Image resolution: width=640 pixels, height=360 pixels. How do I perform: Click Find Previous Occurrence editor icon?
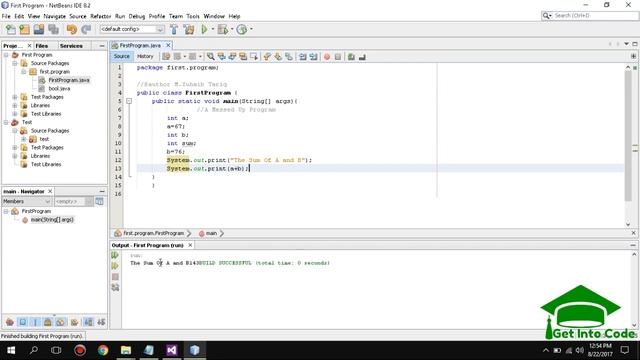pos(221,57)
